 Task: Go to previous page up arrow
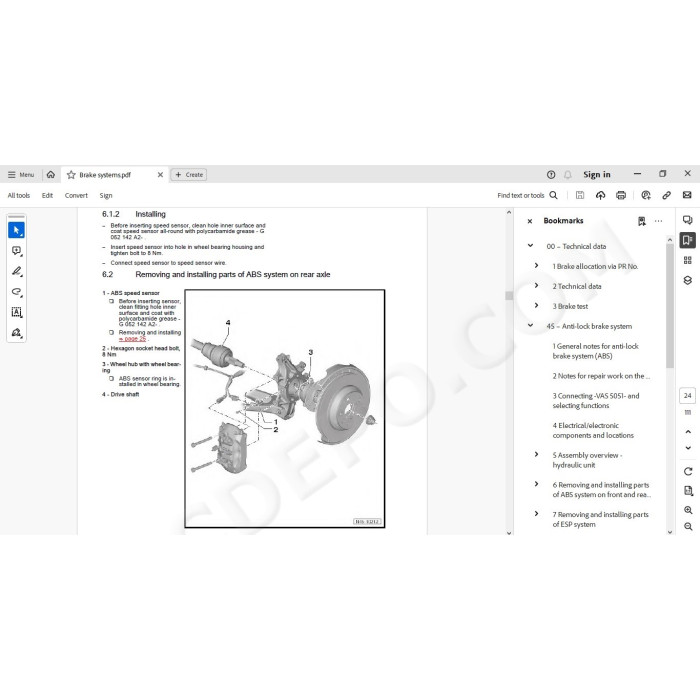coord(688,432)
